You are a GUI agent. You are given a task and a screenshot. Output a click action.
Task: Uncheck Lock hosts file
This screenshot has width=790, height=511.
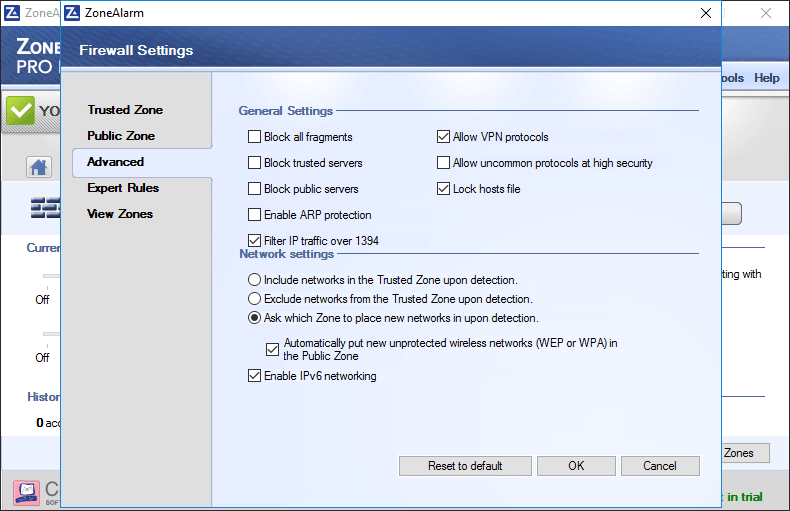tap(444, 189)
